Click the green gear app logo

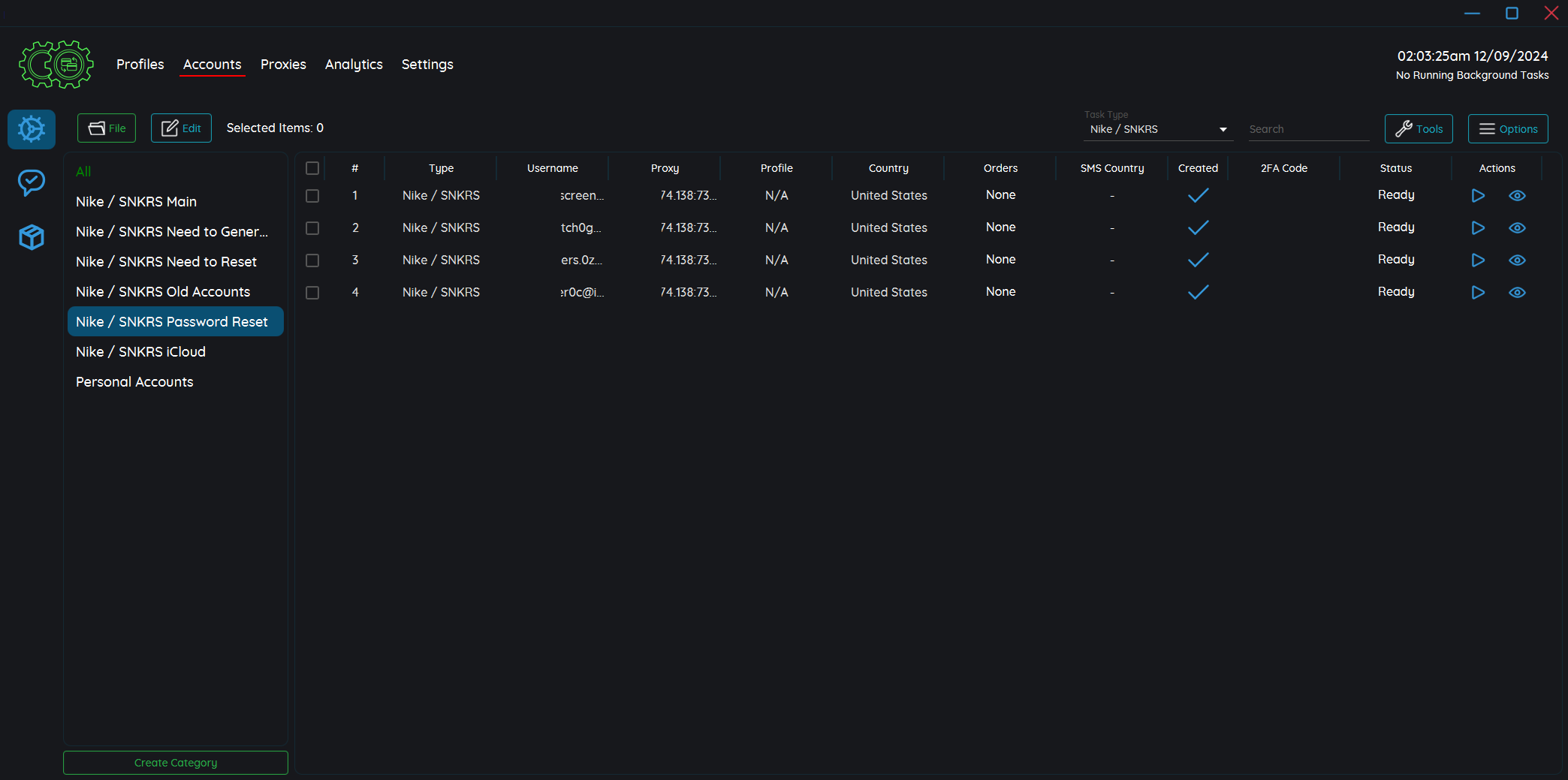[x=56, y=65]
